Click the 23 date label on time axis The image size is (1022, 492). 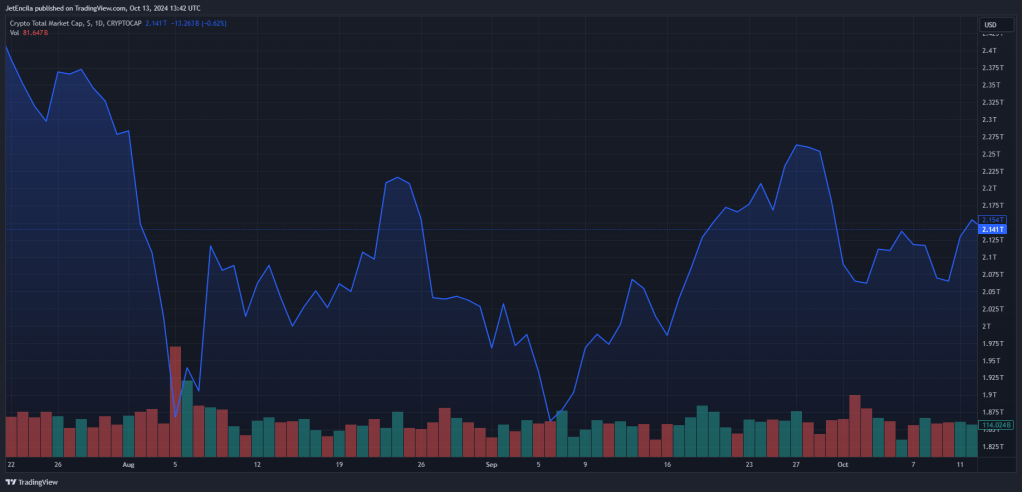749,465
